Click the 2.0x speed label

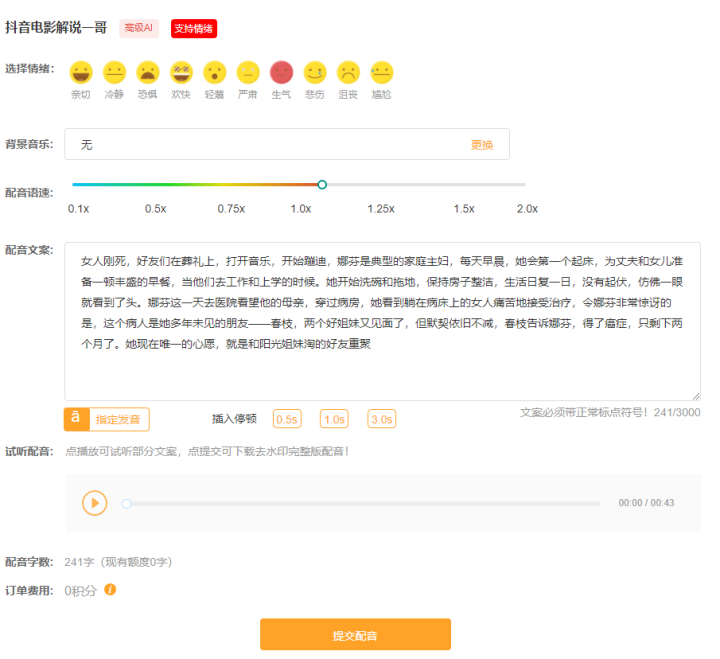click(x=527, y=209)
